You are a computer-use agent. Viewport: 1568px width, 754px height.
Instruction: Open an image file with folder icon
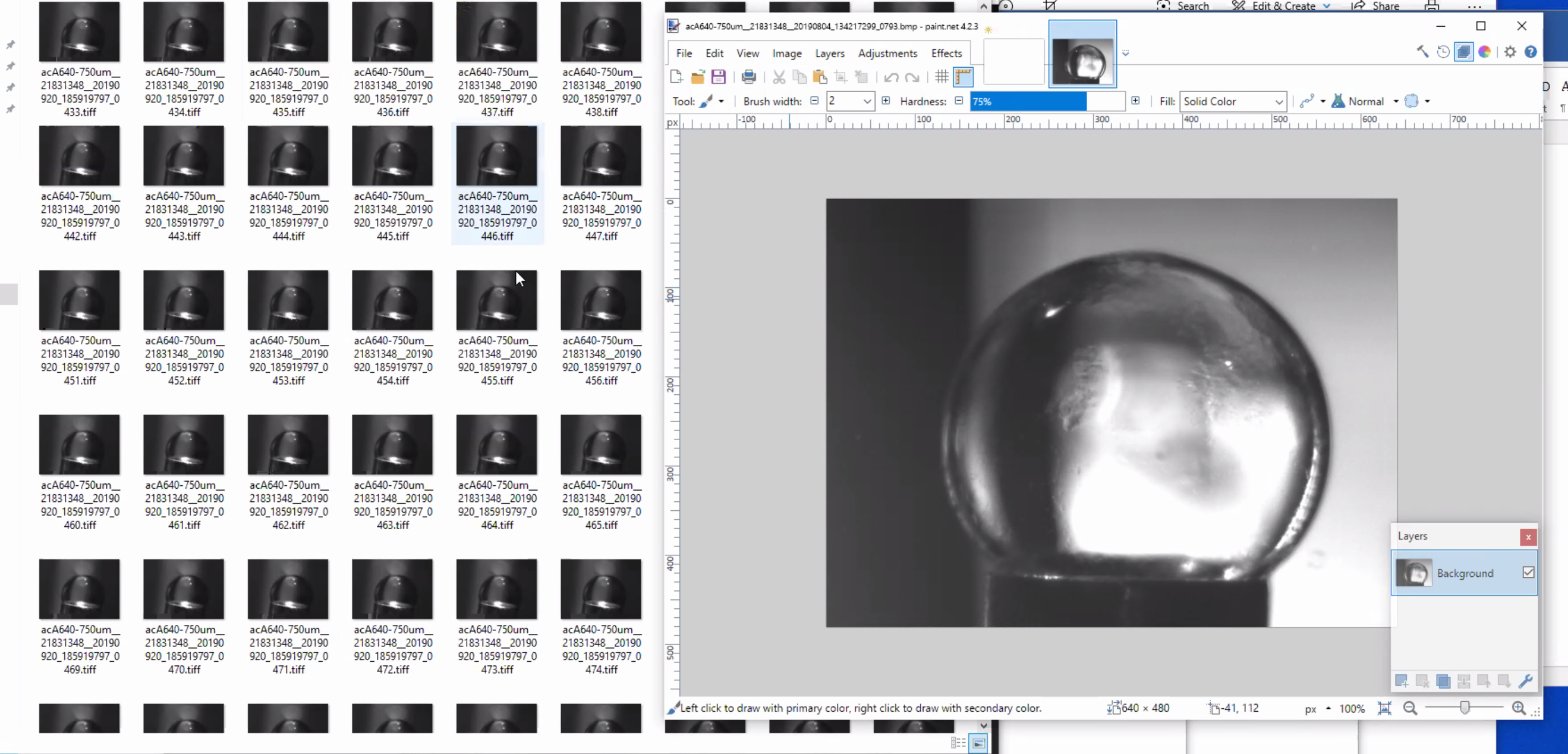pos(698,77)
